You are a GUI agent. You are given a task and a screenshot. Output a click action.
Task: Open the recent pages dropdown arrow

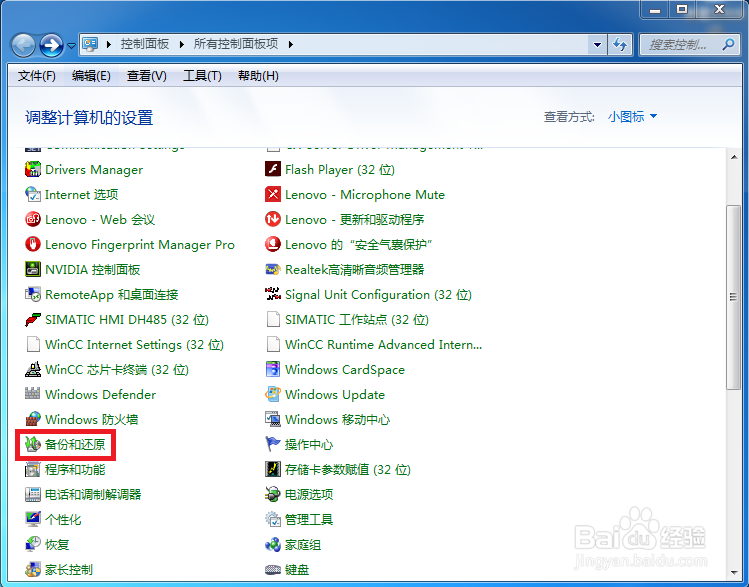pos(71,45)
